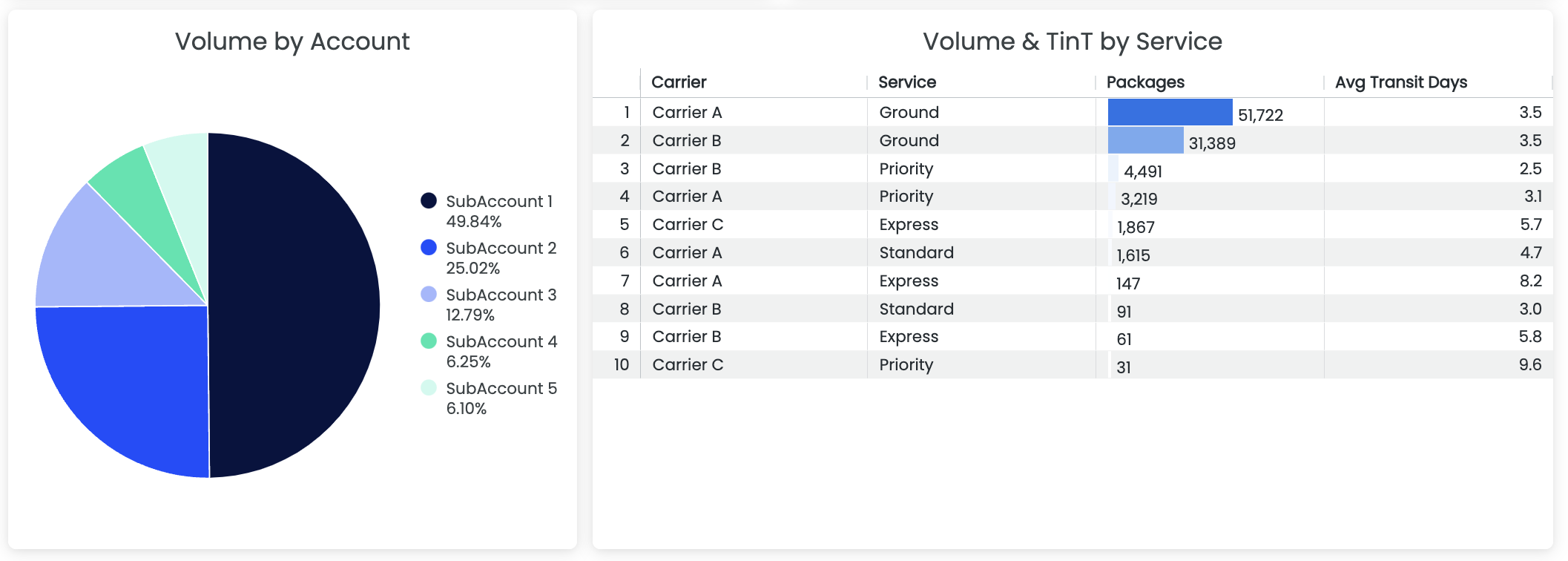Select row number 10 in the table

pyautogui.click(x=622, y=364)
